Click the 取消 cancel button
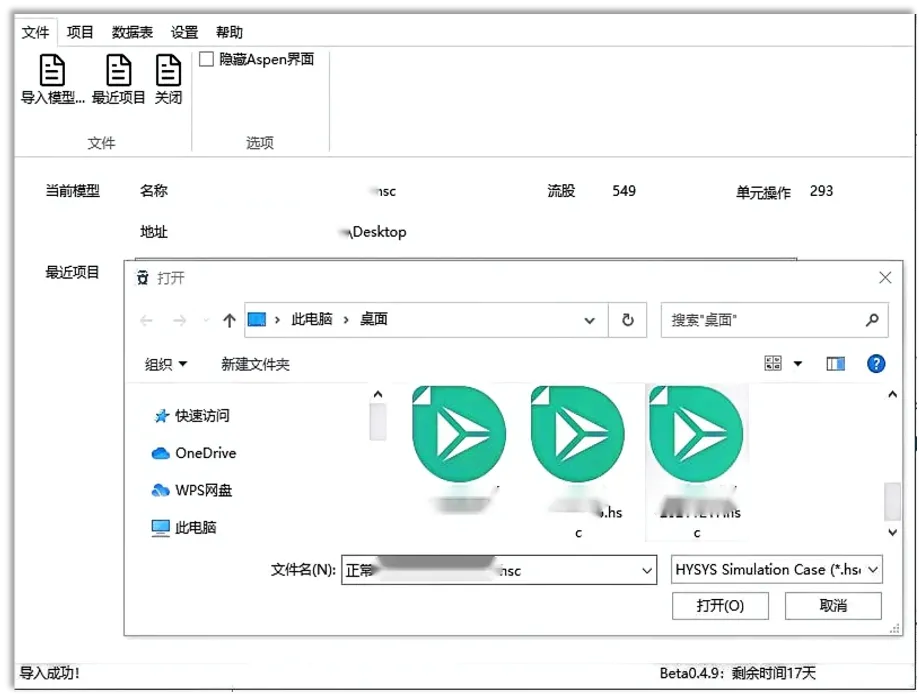This screenshot has width=922, height=696. (833, 606)
